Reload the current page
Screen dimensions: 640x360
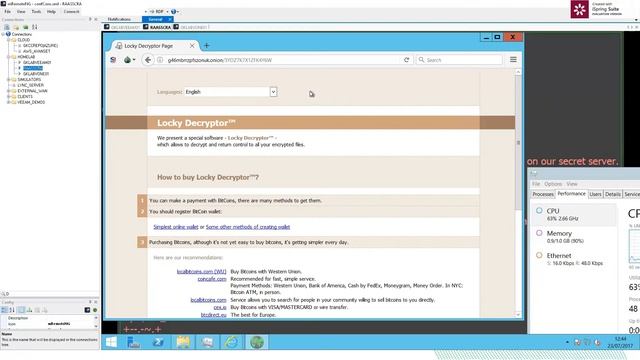(x=407, y=60)
